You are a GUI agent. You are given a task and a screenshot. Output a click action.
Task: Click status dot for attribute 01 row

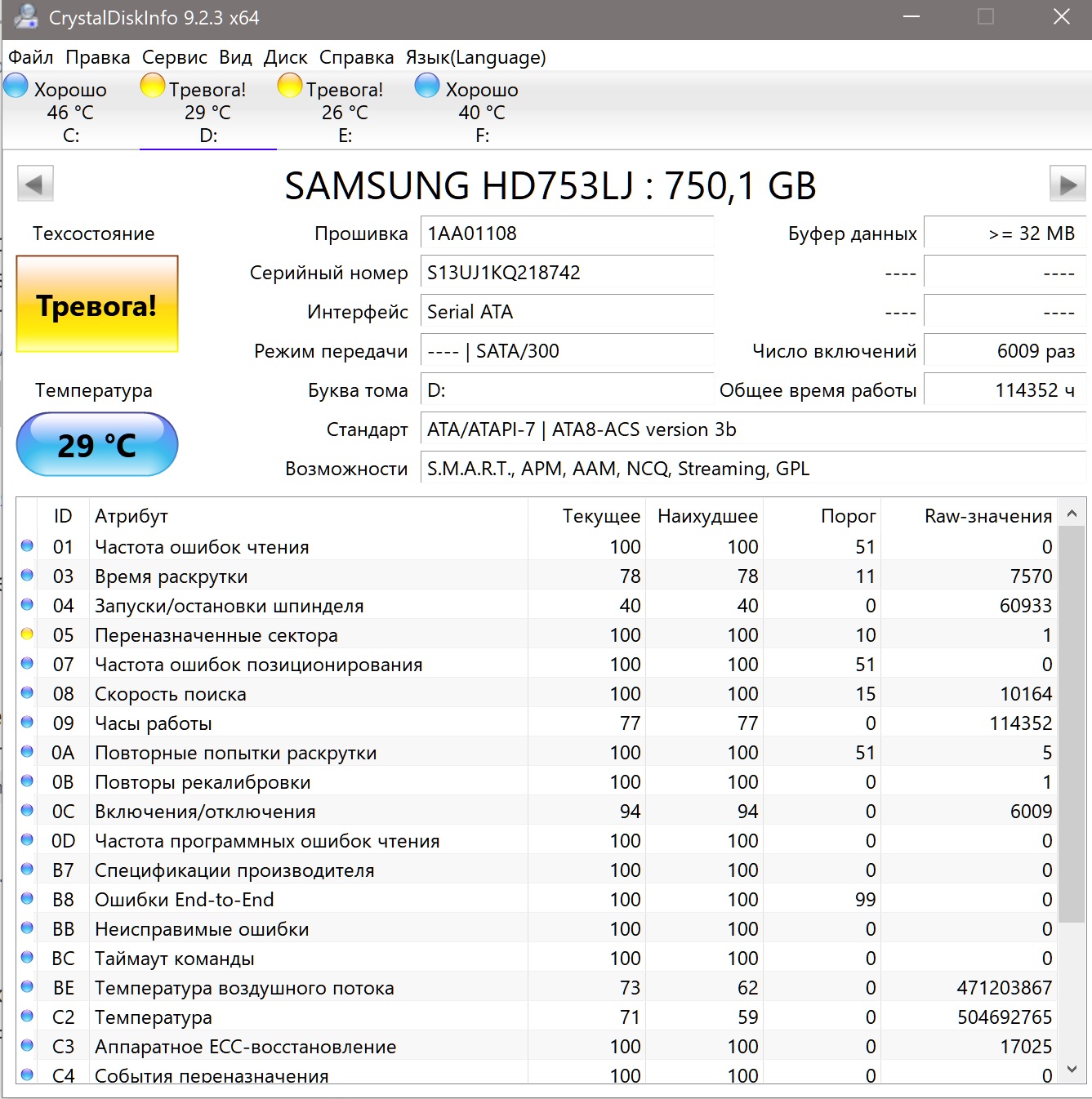click(27, 546)
